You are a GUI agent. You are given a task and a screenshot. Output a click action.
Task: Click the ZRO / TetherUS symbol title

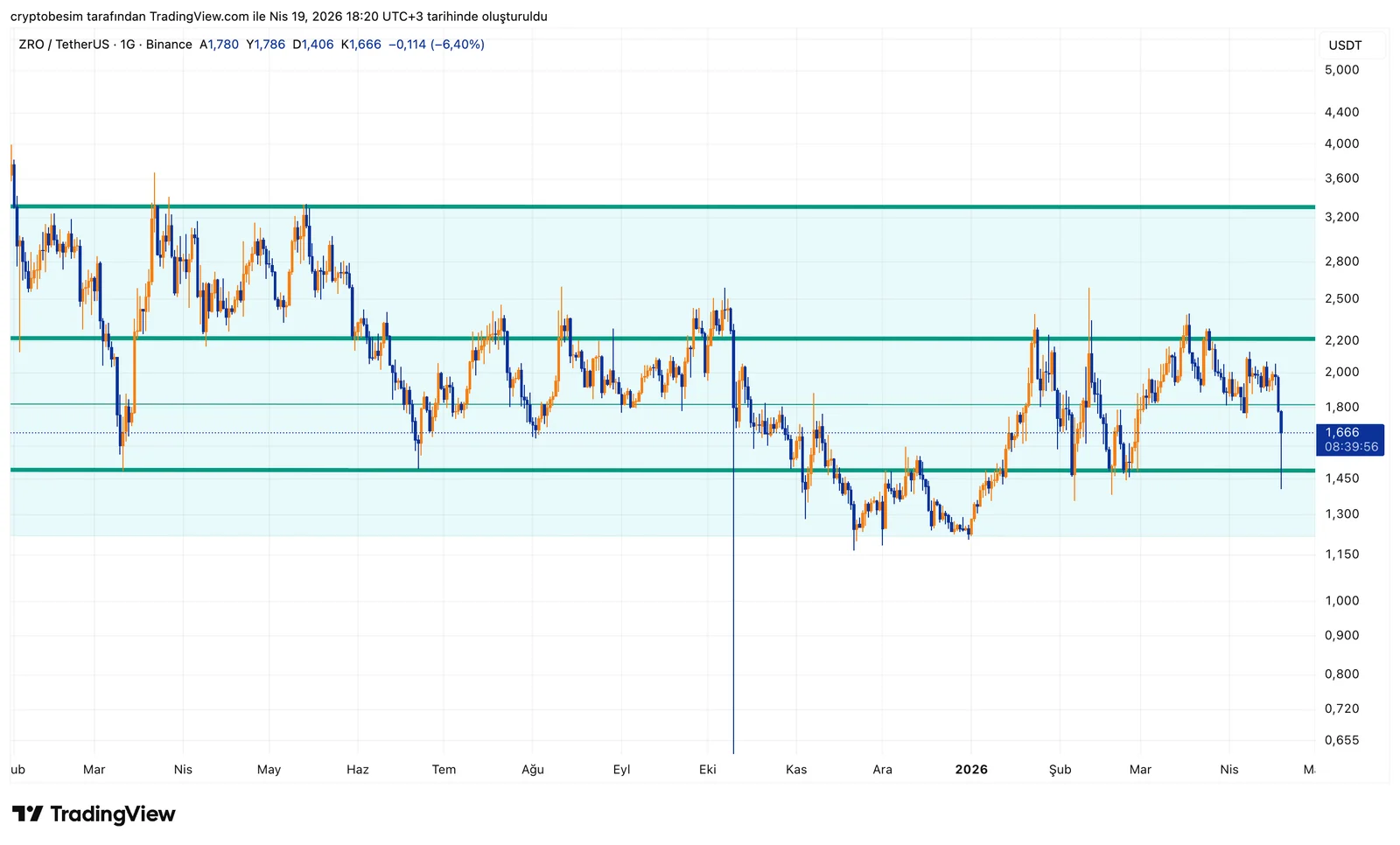62,45
